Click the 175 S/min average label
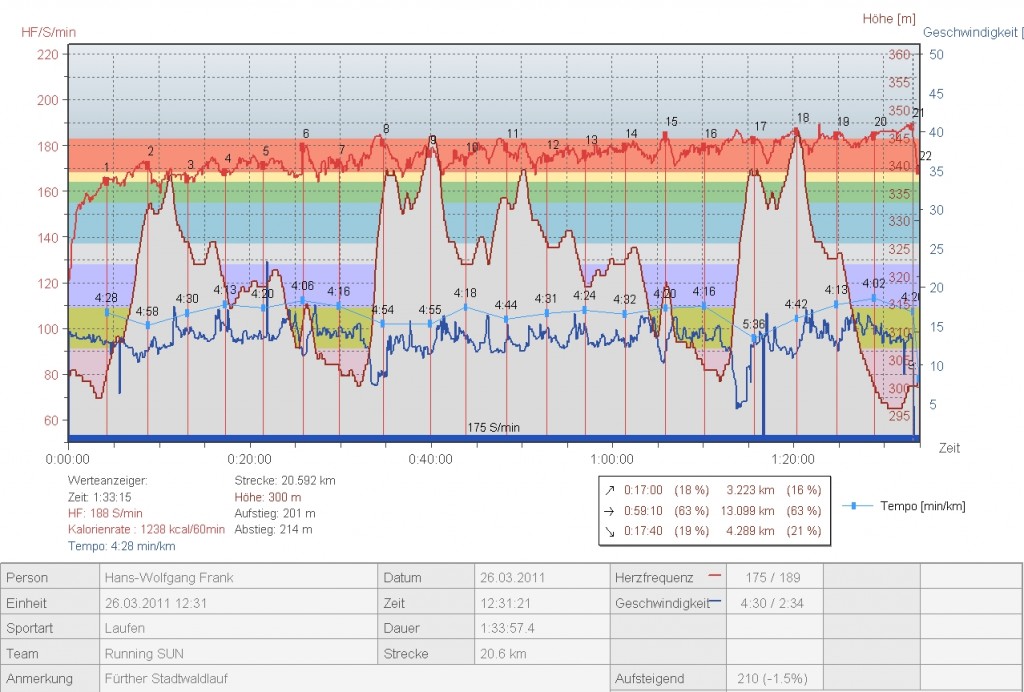This screenshot has width=1024, height=692. point(494,427)
